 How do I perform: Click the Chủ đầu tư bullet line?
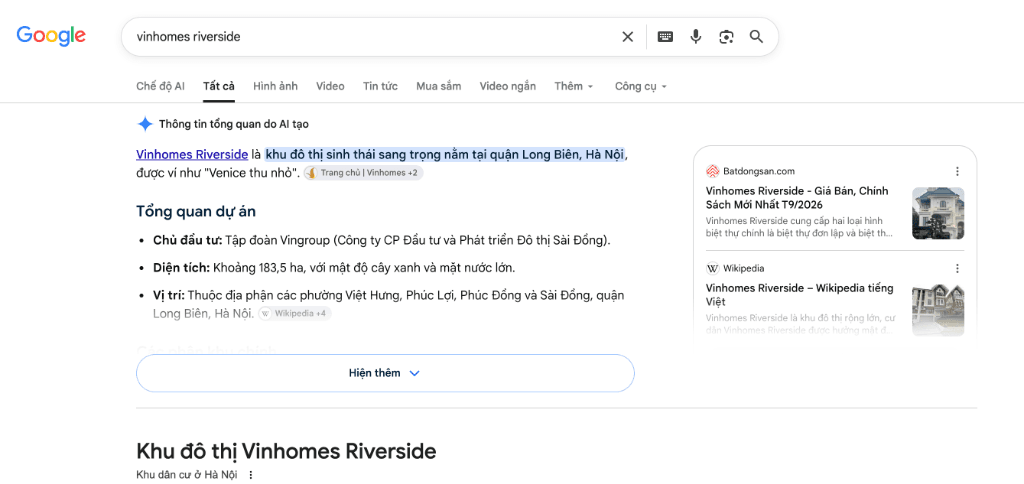click(x=381, y=240)
